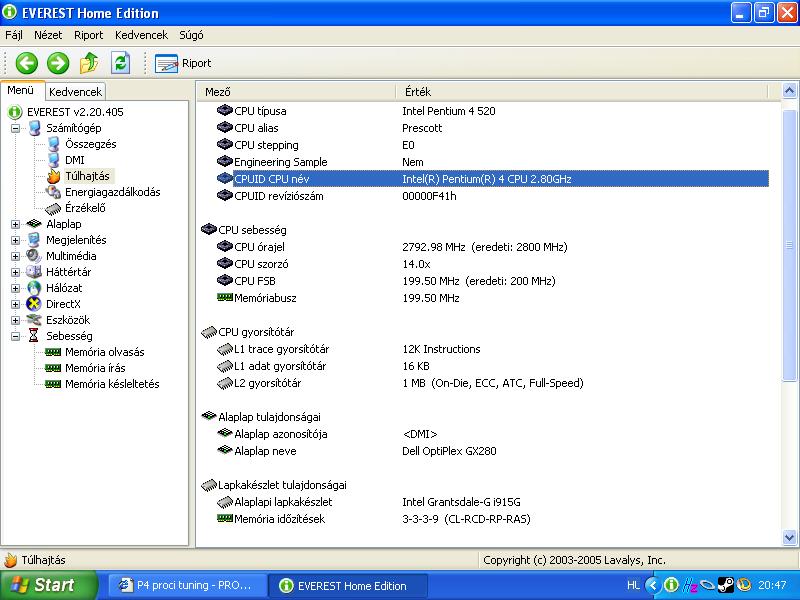The height and width of the screenshot is (600, 800).
Task: Click the Érzékelő sensor chip icon
Action: pos(53,208)
